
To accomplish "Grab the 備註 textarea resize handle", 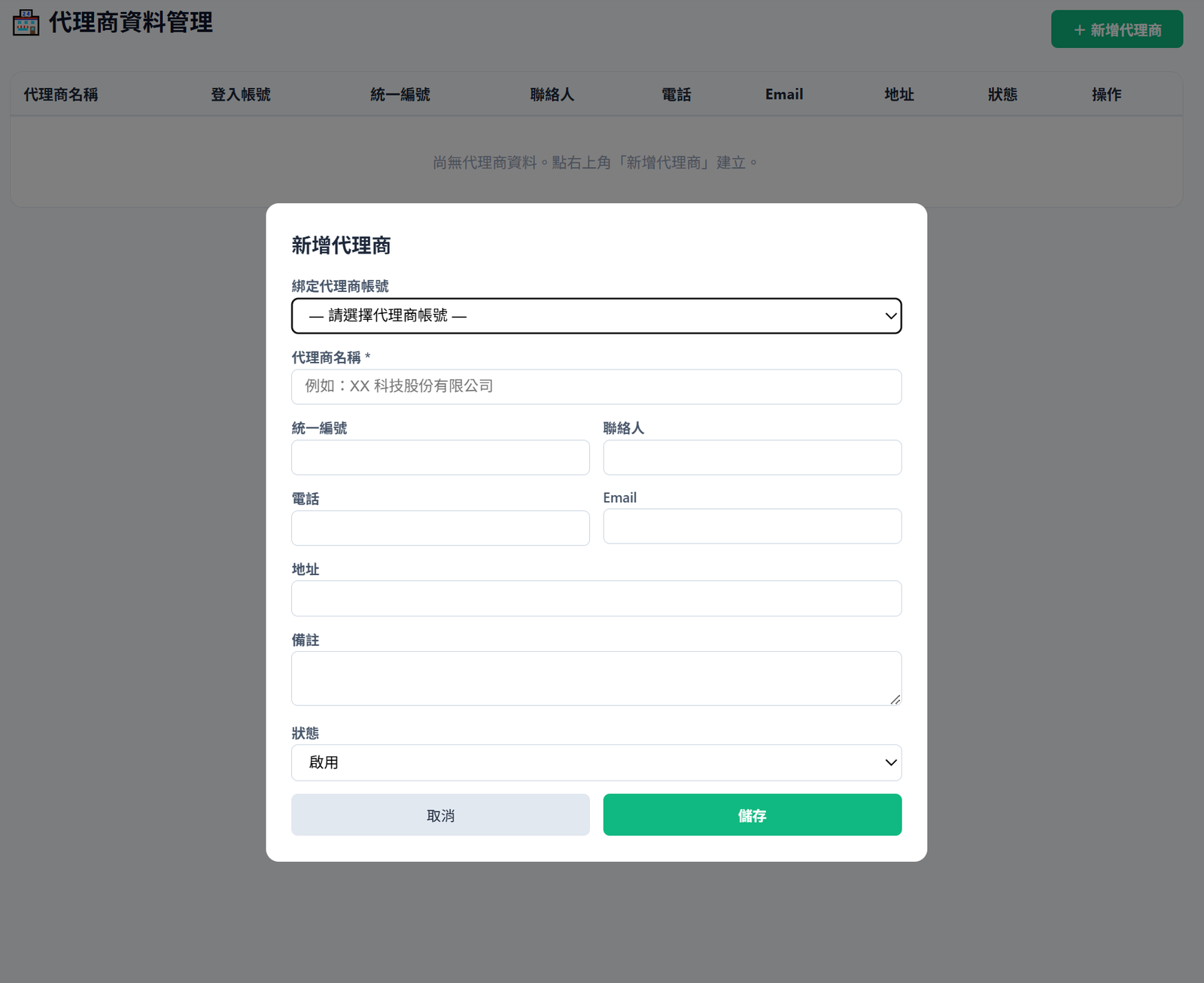I will (895, 699).
